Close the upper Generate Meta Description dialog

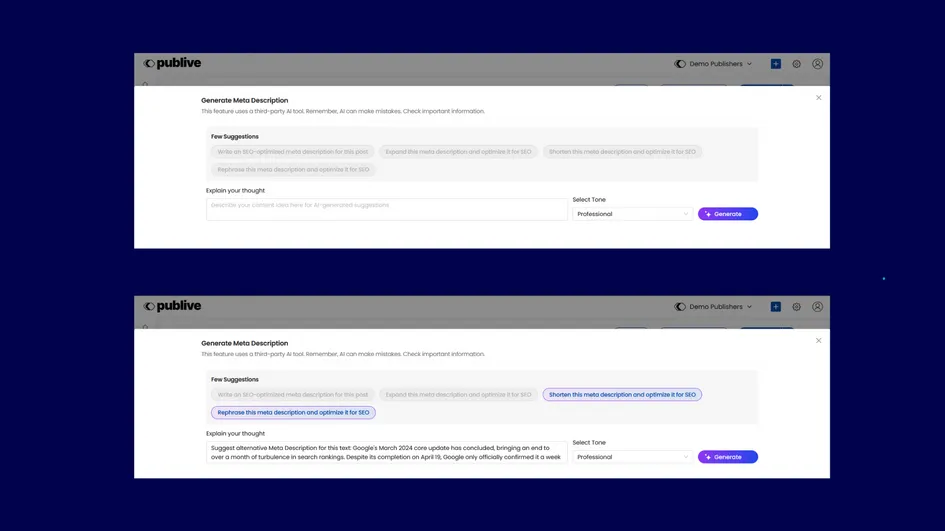tap(818, 98)
